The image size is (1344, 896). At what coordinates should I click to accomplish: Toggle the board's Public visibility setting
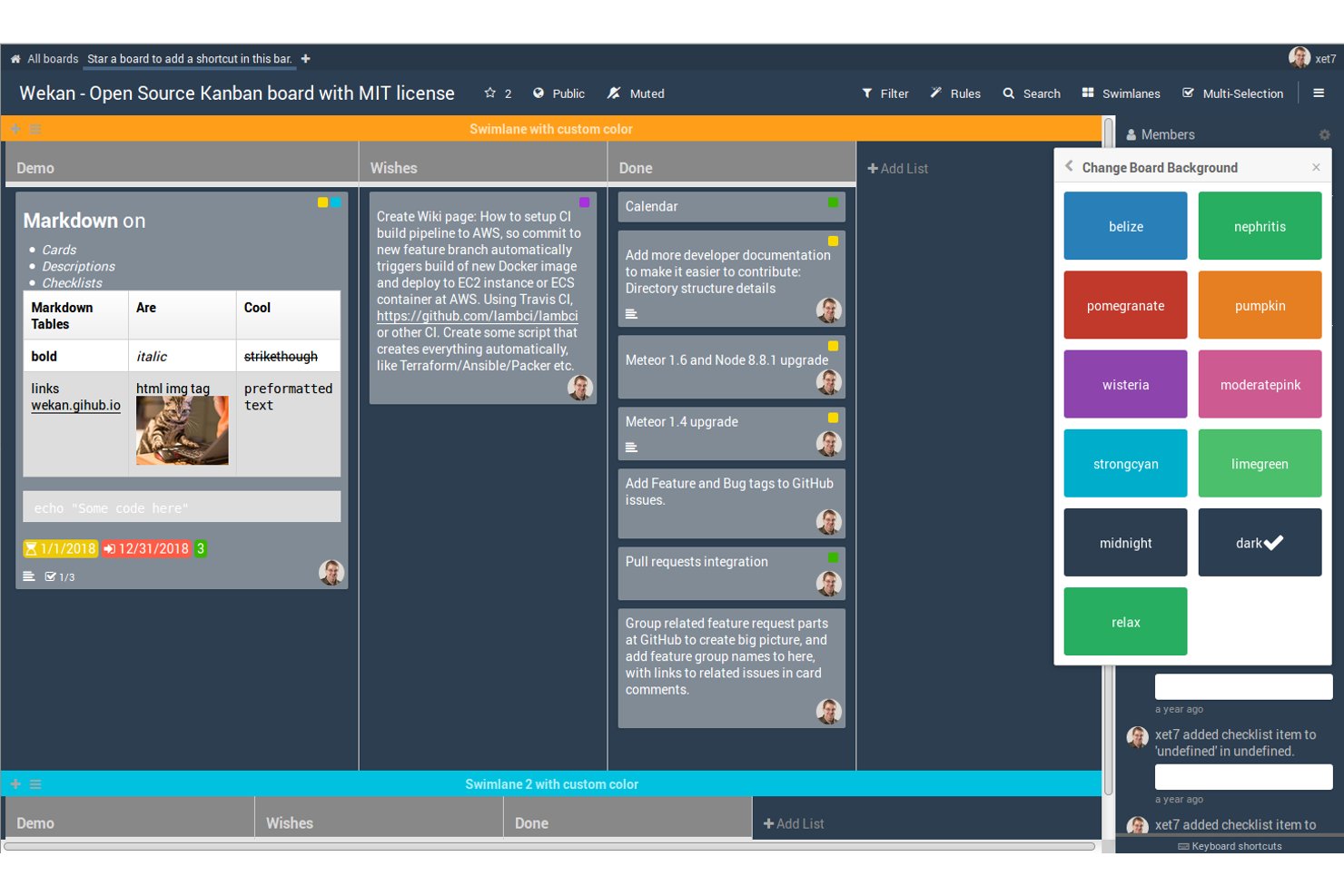click(558, 94)
